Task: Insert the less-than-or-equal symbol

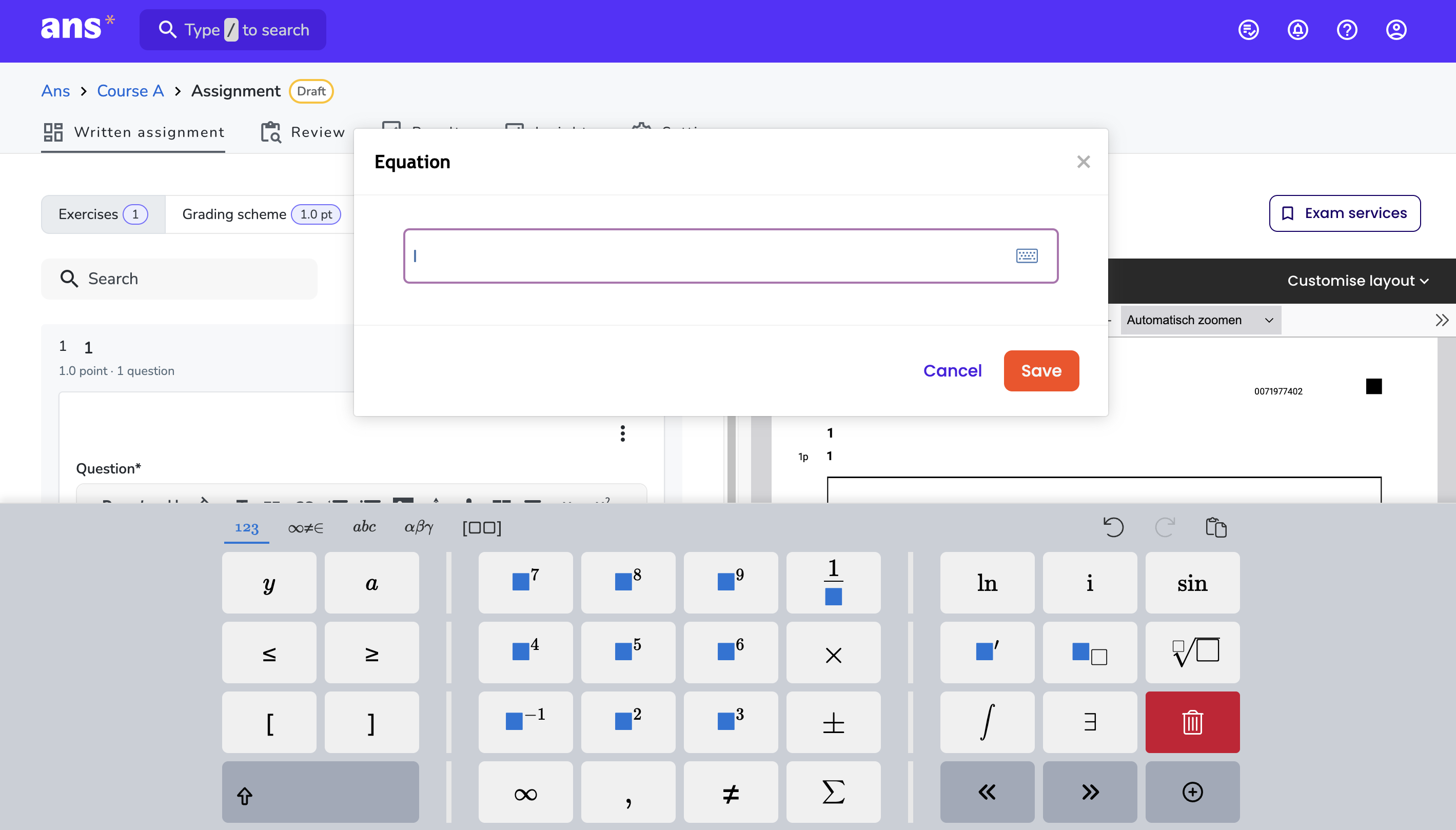Action: (x=269, y=653)
